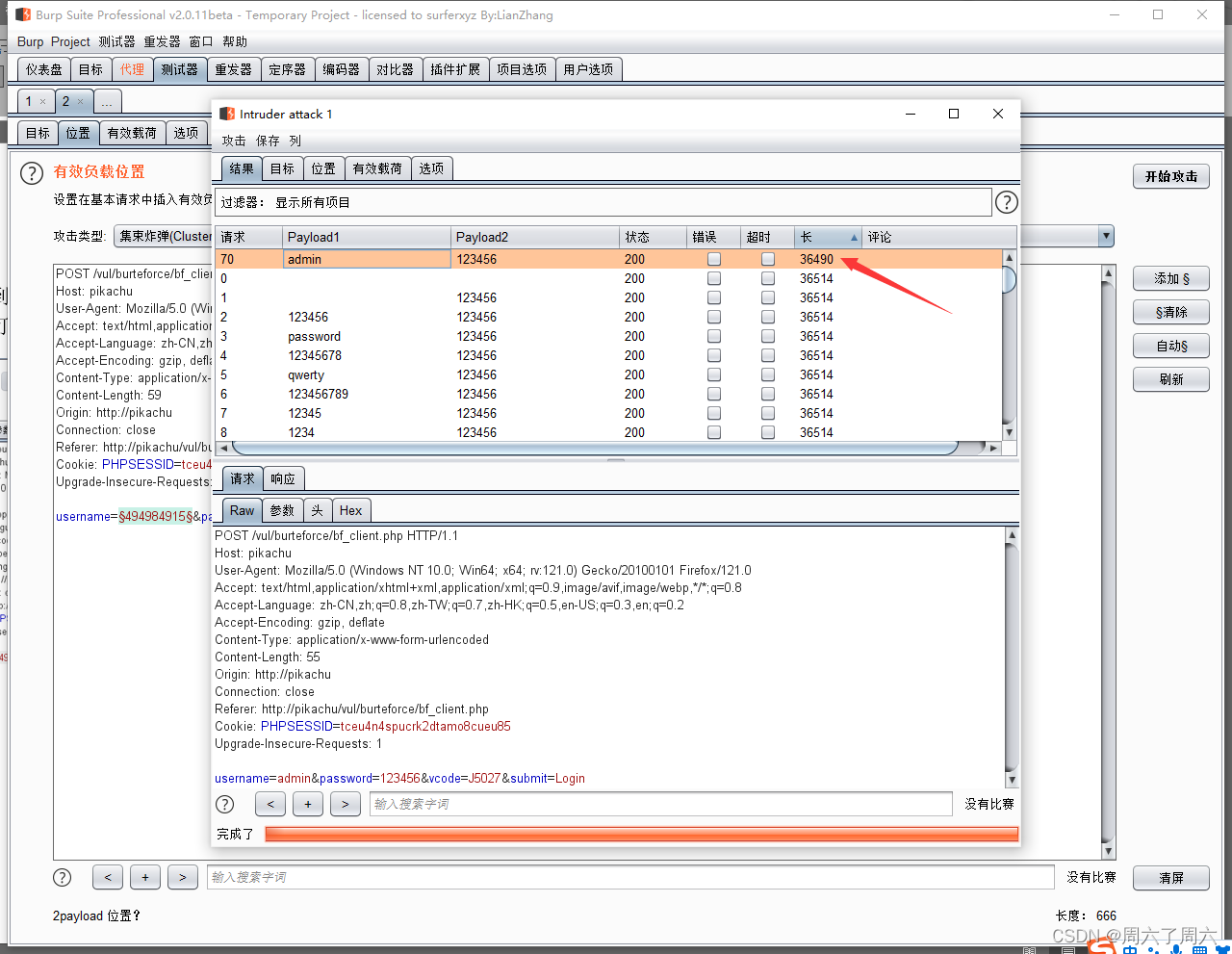
Task: Click the attack window search input field
Action: pos(660,804)
